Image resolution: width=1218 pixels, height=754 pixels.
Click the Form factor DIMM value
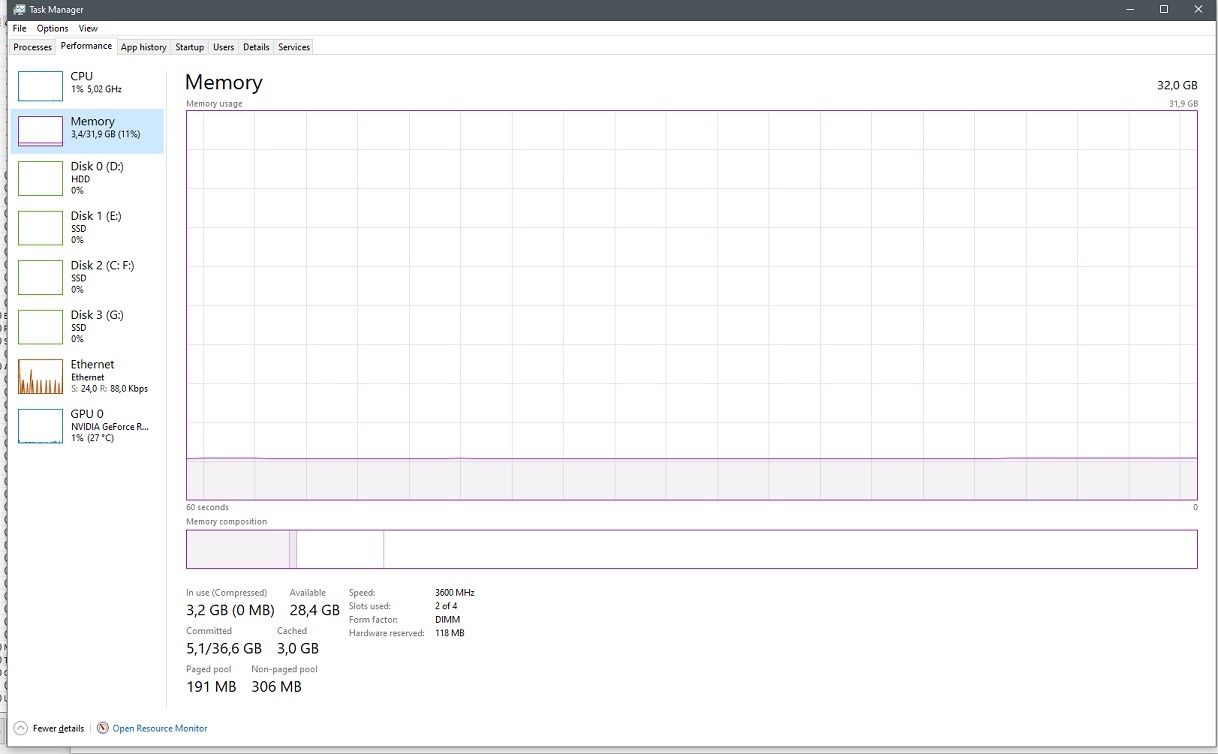pos(447,620)
